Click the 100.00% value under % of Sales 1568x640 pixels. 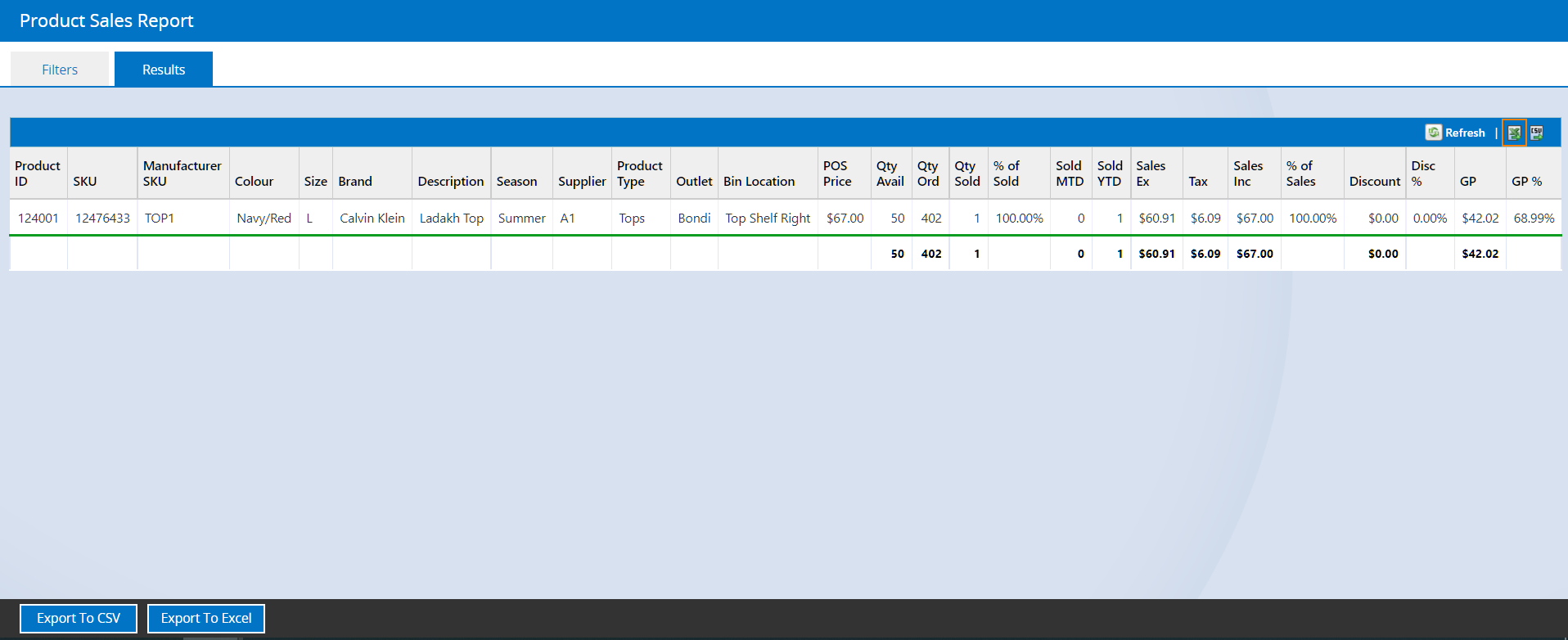click(1313, 218)
